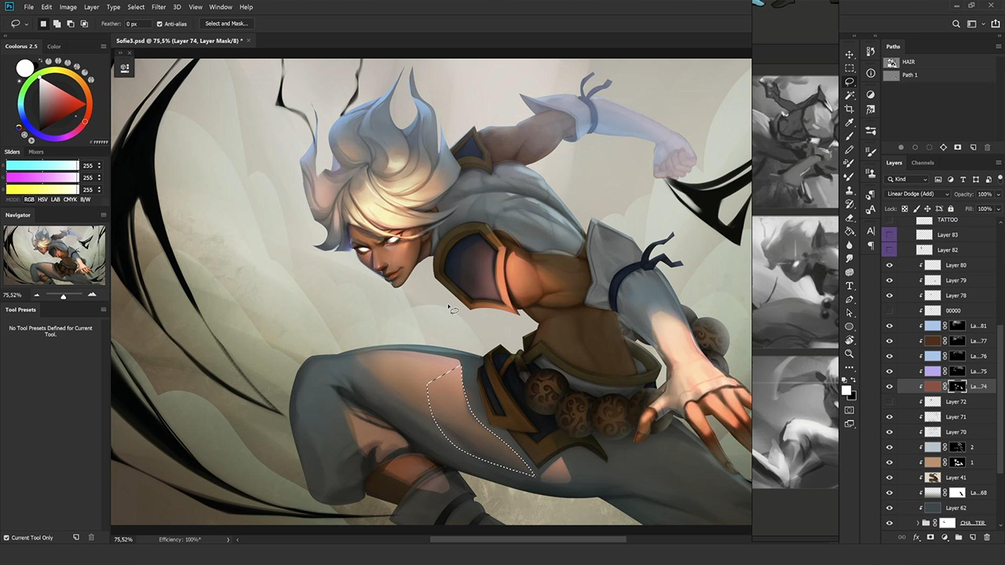
Task: Select the Eraser tool
Action: click(x=849, y=218)
